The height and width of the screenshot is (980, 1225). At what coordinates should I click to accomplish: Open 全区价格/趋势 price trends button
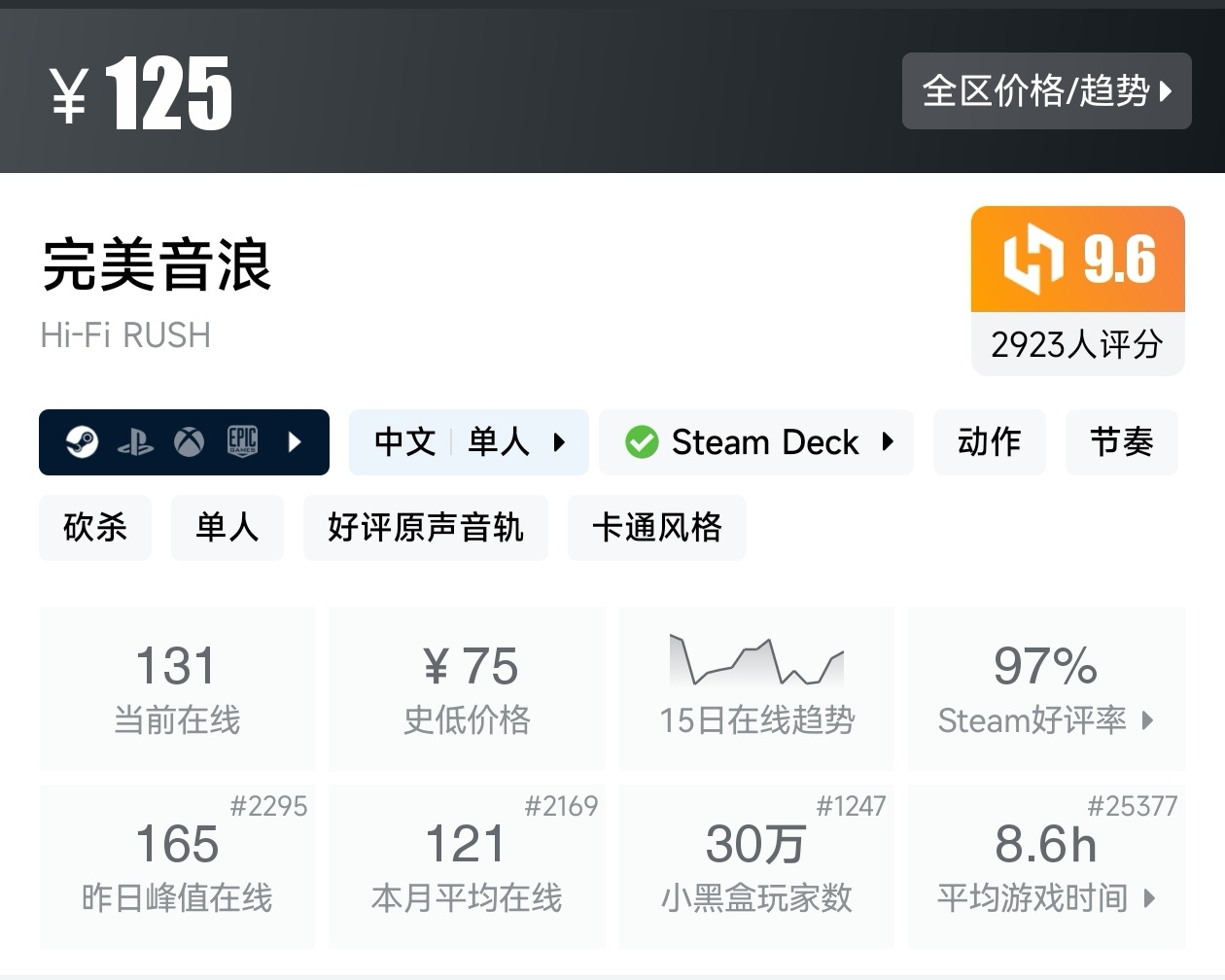tap(1046, 91)
